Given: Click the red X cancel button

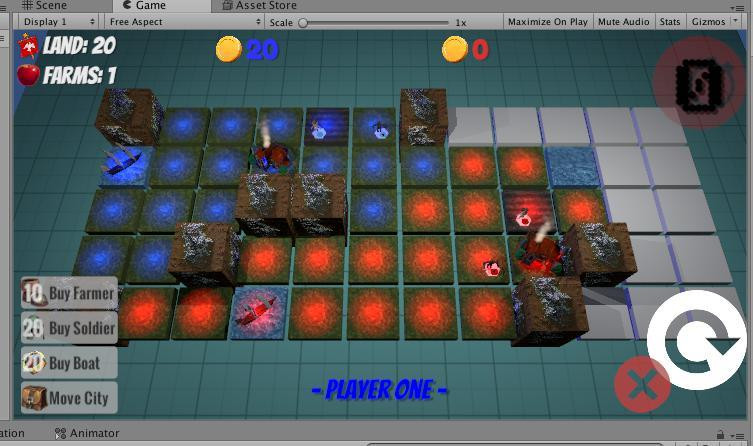Looking at the screenshot, I should pyautogui.click(x=642, y=385).
